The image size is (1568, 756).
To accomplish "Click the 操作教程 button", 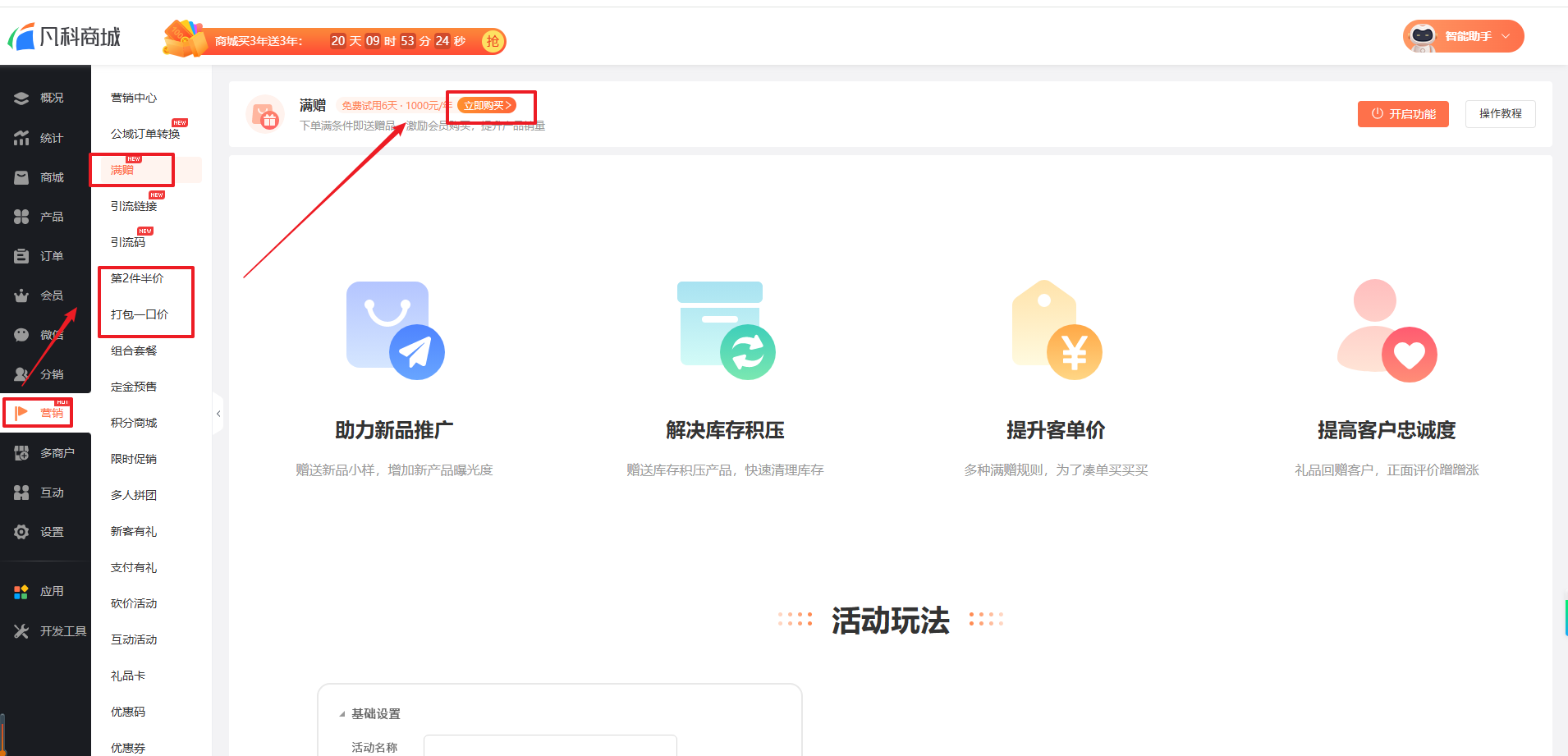I will pyautogui.click(x=1500, y=114).
